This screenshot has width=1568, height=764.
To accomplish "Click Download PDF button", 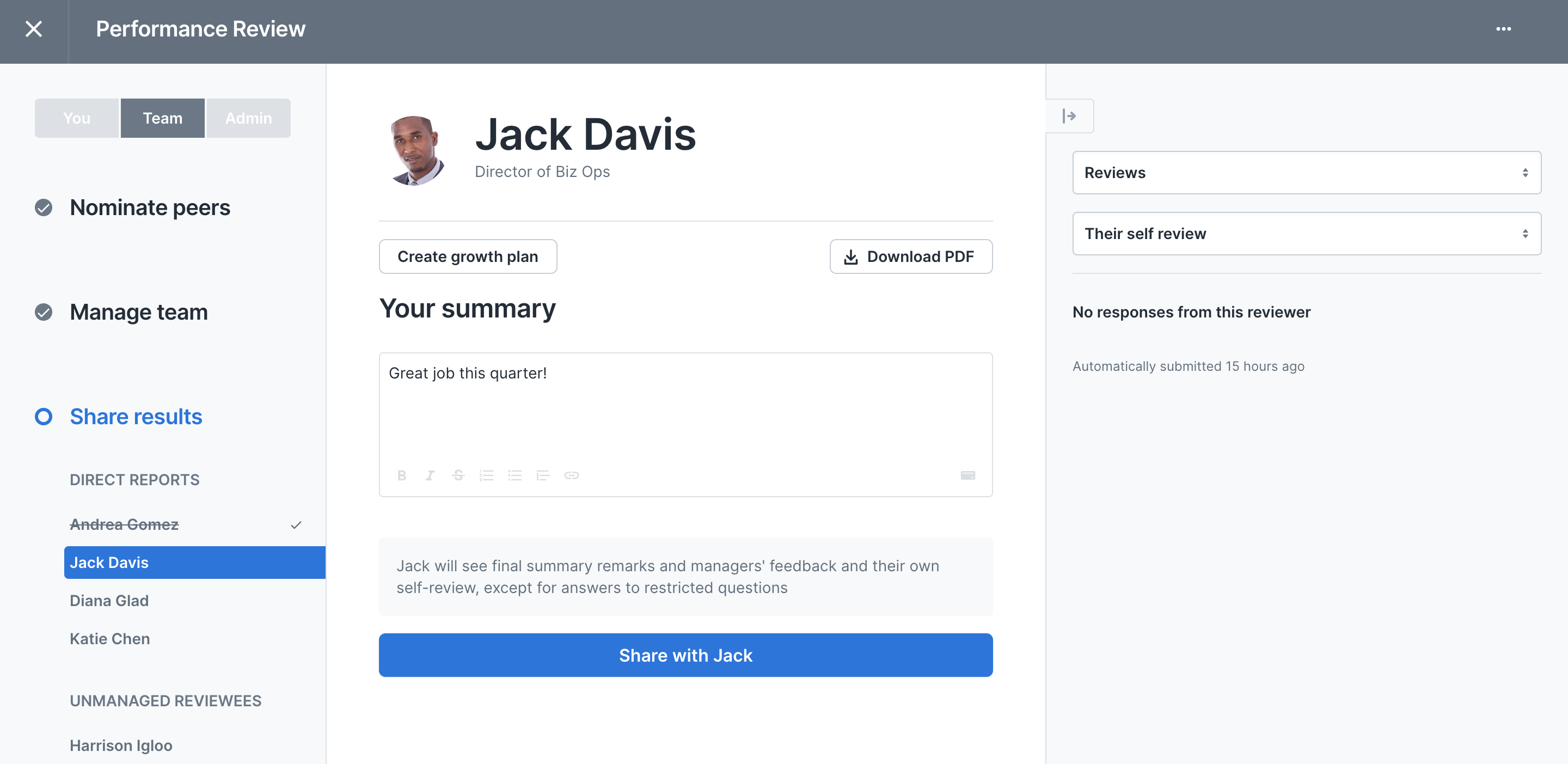I will [x=911, y=257].
